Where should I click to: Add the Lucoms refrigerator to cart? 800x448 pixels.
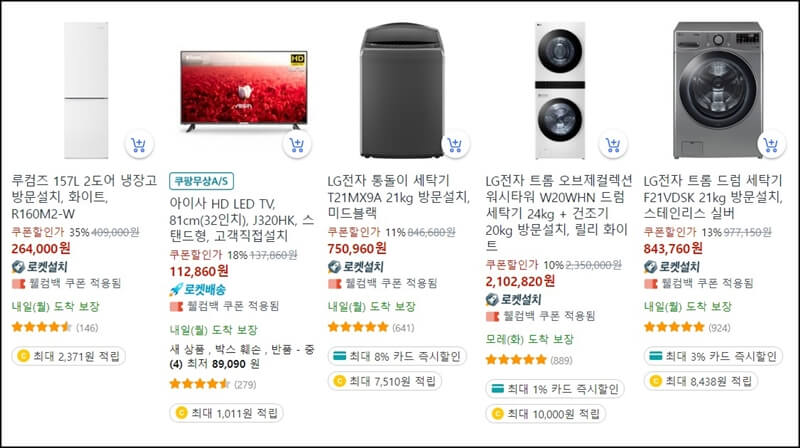pyautogui.click(x=139, y=145)
